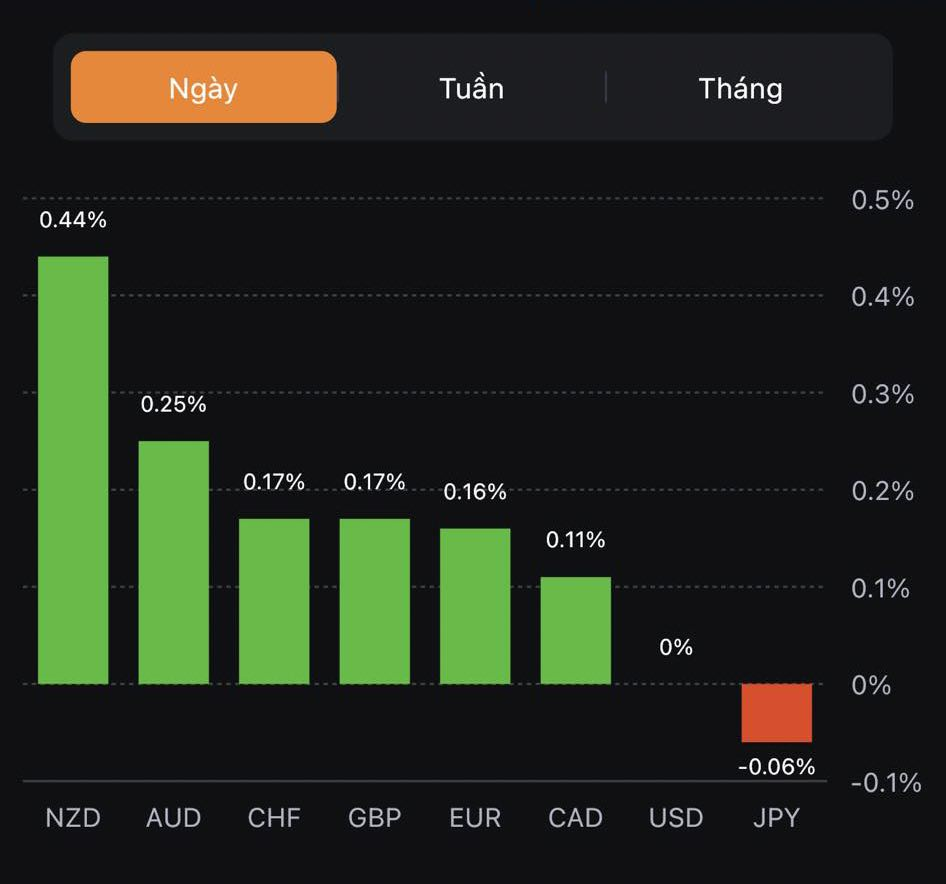Tap the 0.44% value label
The width and height of the screenshot is (946, 884).
pyautogui.click(x=73, y=220)
